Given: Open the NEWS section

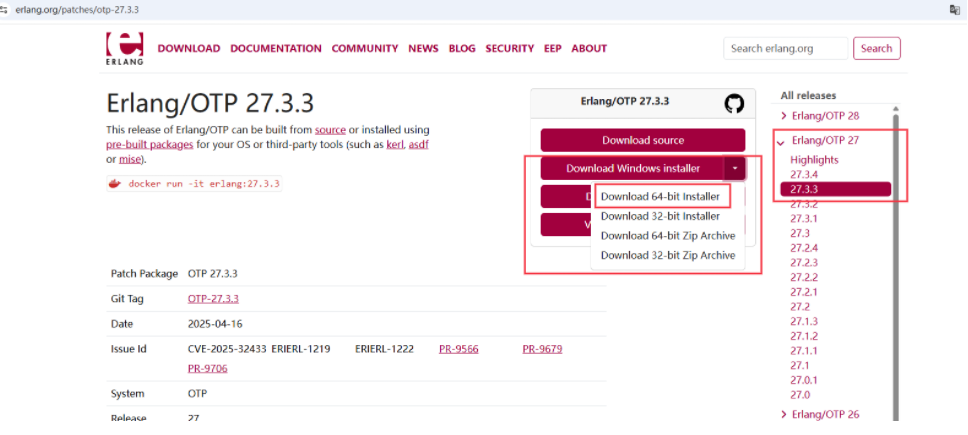Looking at the screenshot, I should pyautogui.click(x=424, y=48).
